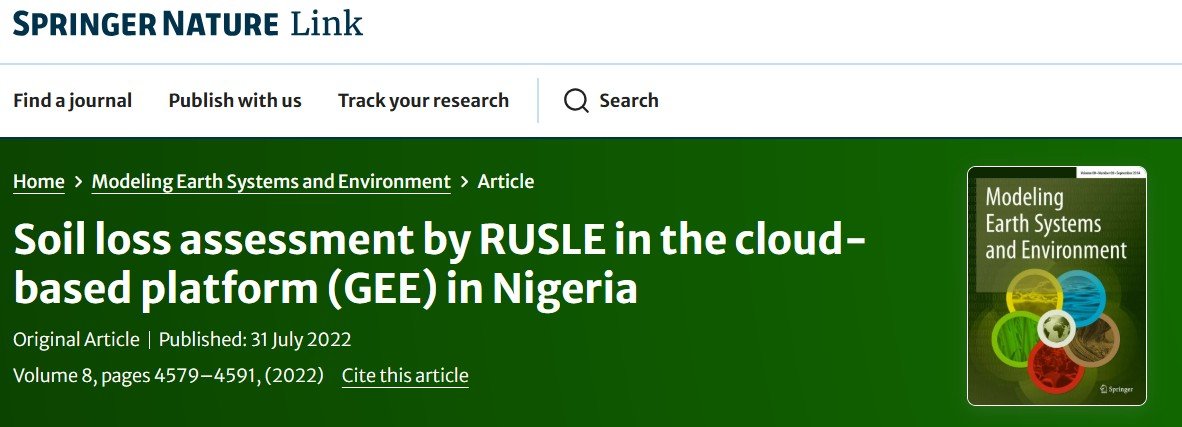Click the blue water circle on the cover
The width and height of the screenshot is (1182, 427).
[x=1076, y=298]
